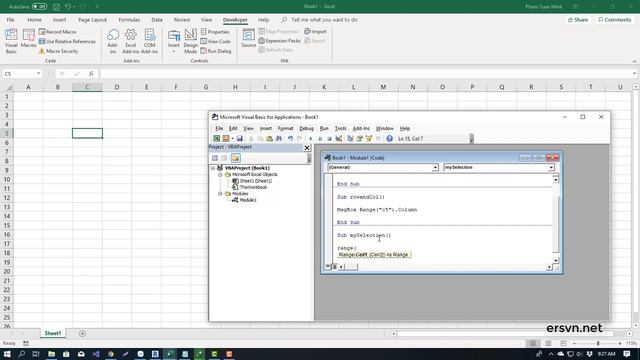Open the Add-ins ribbon button
640x360 pixels.
point(113,41)
